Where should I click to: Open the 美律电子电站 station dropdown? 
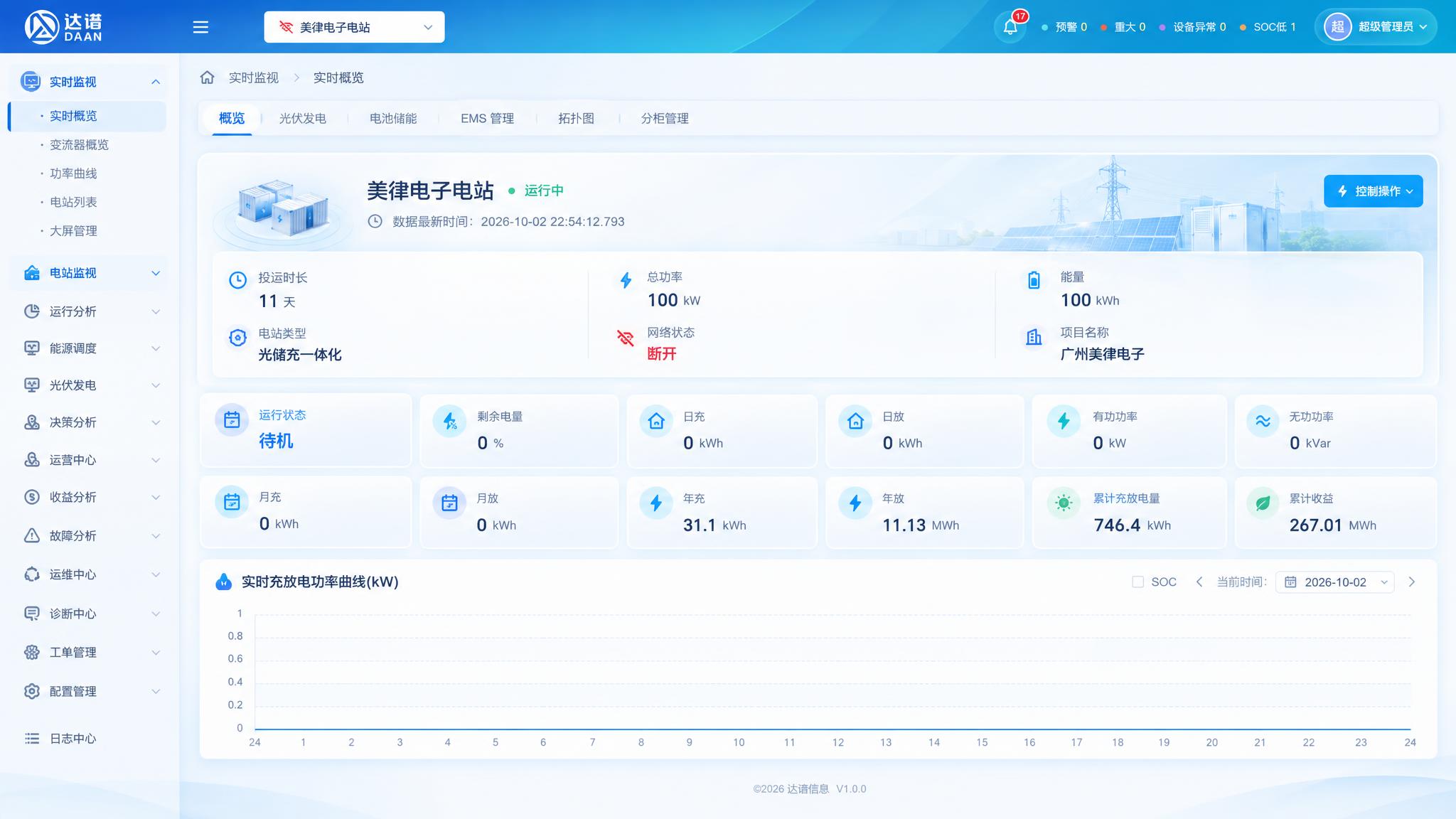[354, 27]
